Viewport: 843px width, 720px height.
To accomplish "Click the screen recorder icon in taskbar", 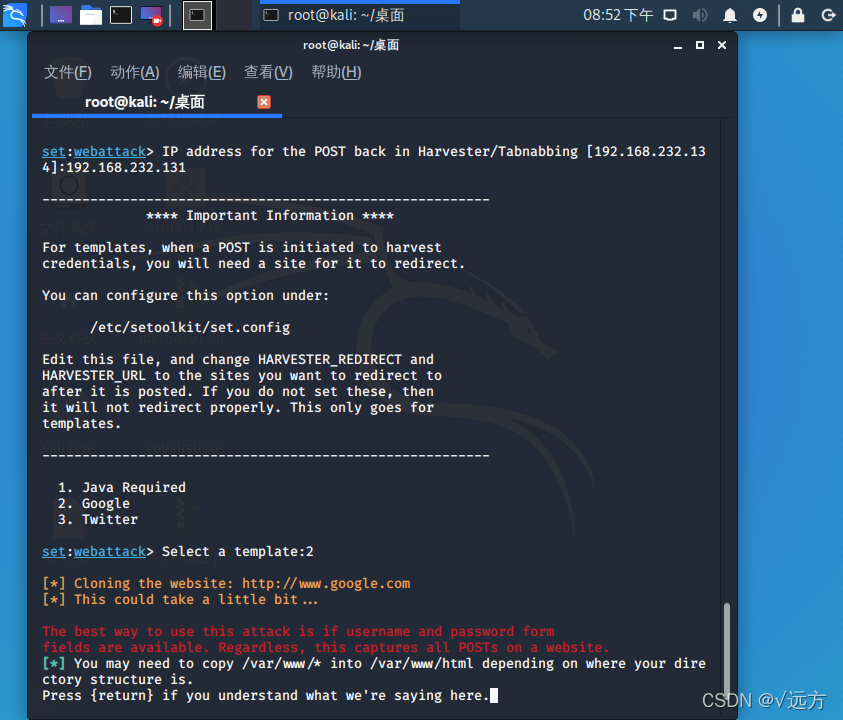I will click(x=151, y=14).
